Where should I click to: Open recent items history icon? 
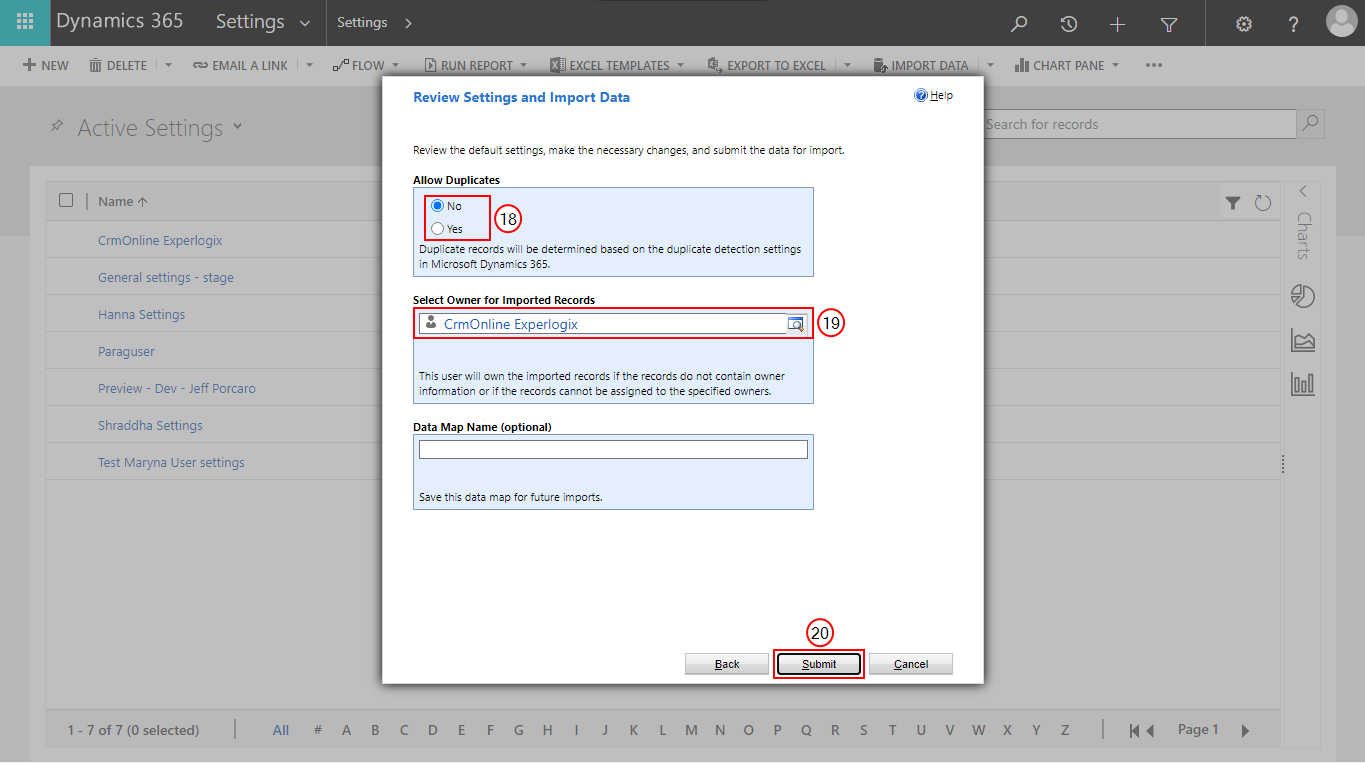(x=1068, y=23)
